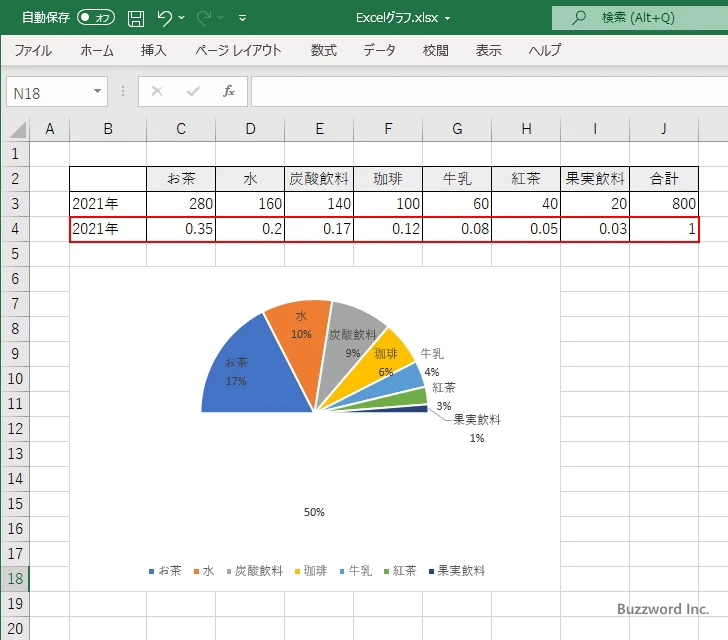Click the 珈琲 legend entry
This screenshot has width=728, height=640.
pyautogui.click(x=311, y=571)
